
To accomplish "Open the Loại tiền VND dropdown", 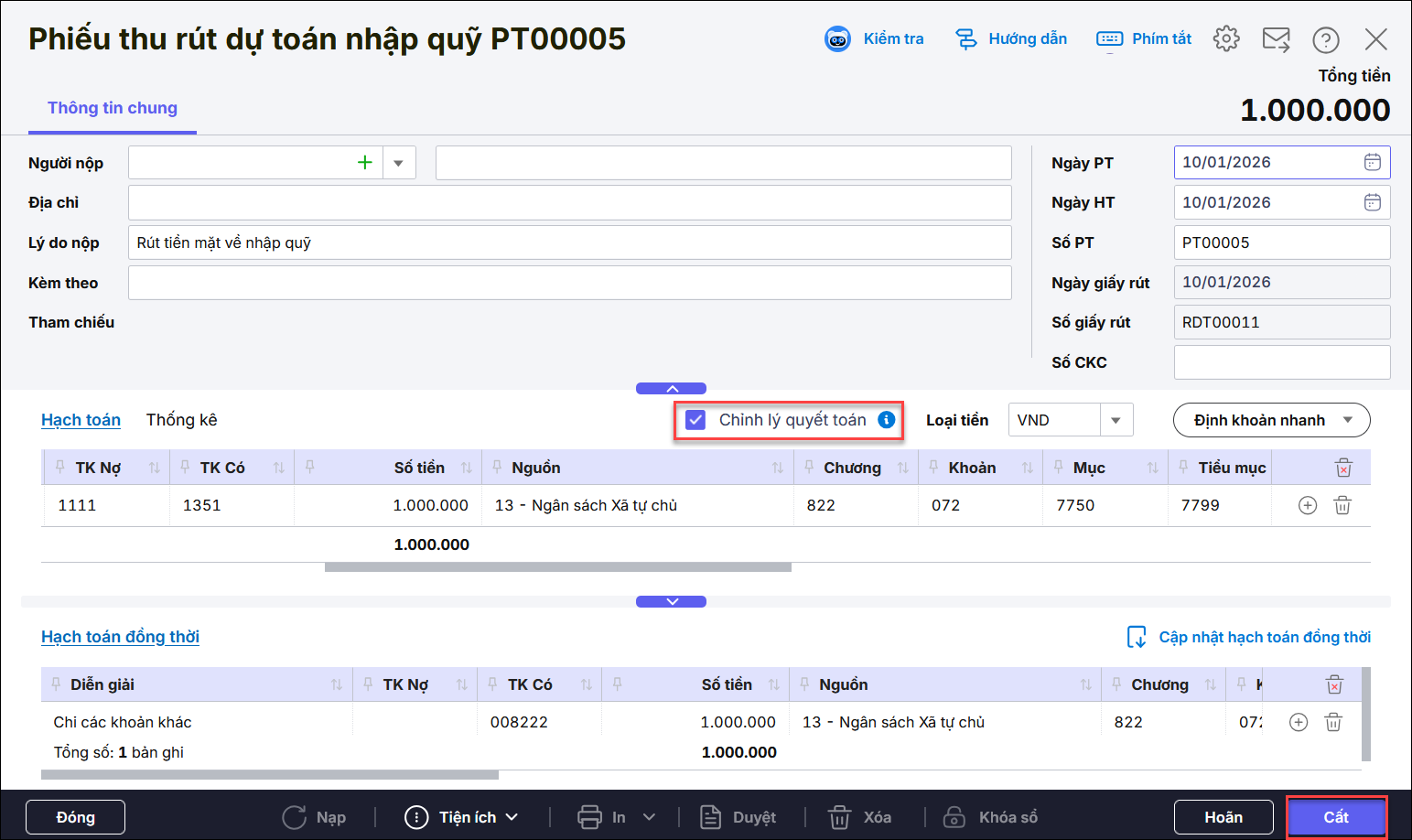I will (x=1116, y=420).
